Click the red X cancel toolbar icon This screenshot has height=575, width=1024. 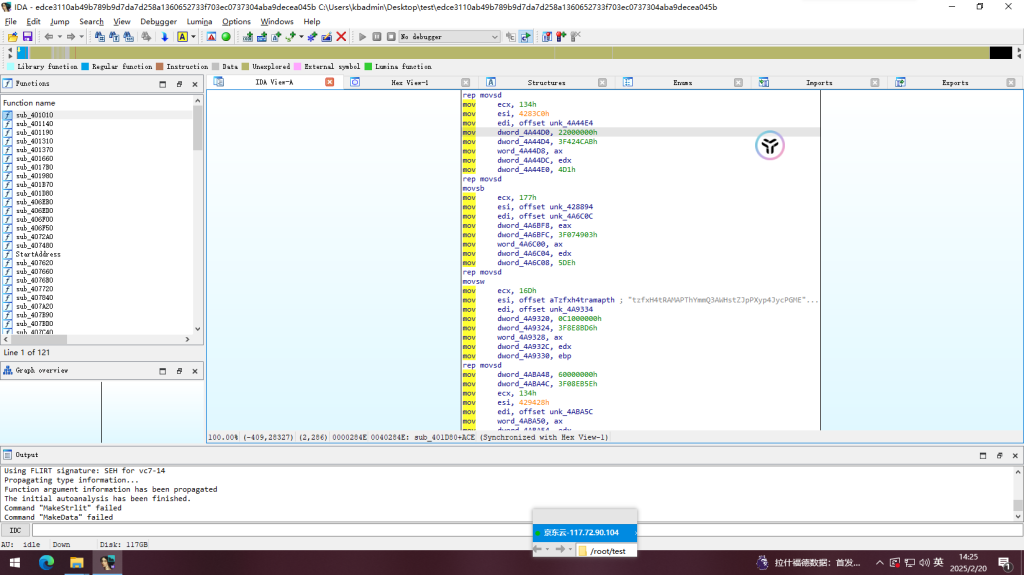click(341, 37)
